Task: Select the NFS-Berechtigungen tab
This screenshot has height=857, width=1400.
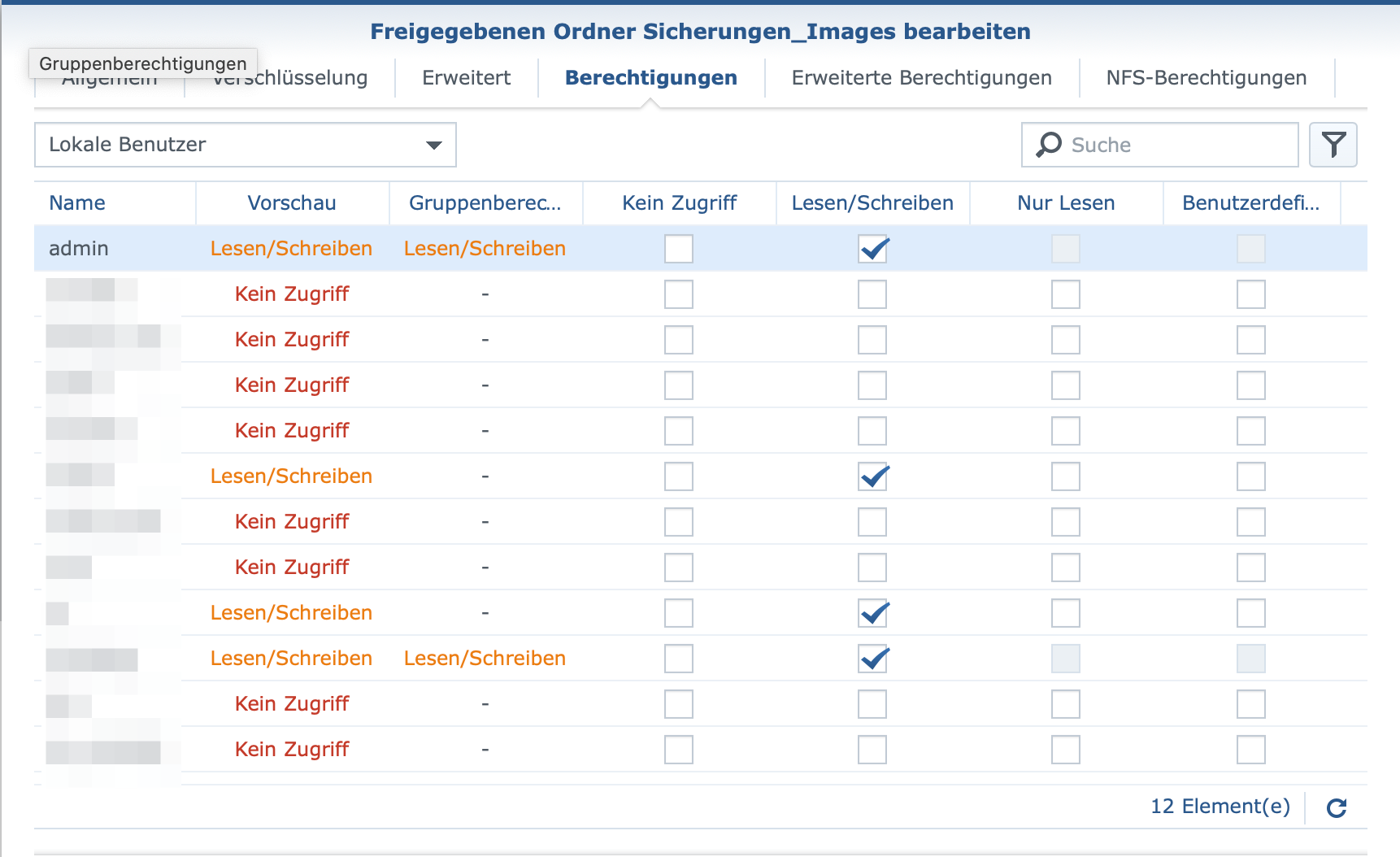Action: pos(1206,78)
